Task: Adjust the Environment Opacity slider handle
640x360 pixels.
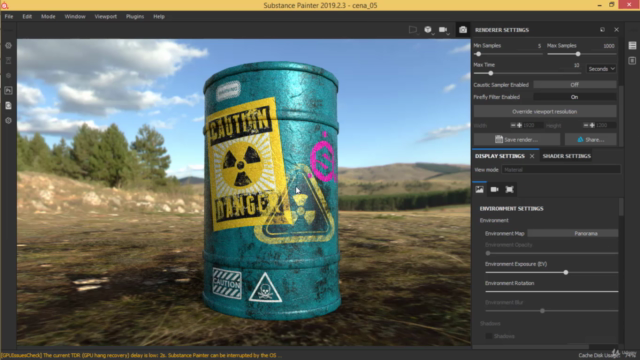Action: coord(488,253)
